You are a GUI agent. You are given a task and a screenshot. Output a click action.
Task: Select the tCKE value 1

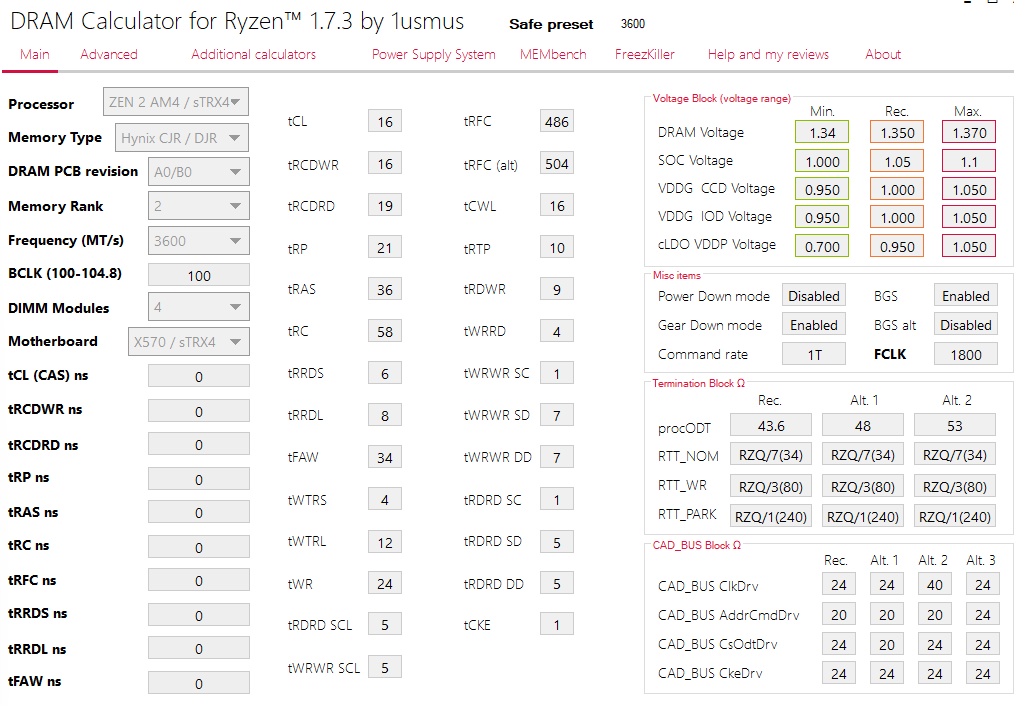coord(557,625)
